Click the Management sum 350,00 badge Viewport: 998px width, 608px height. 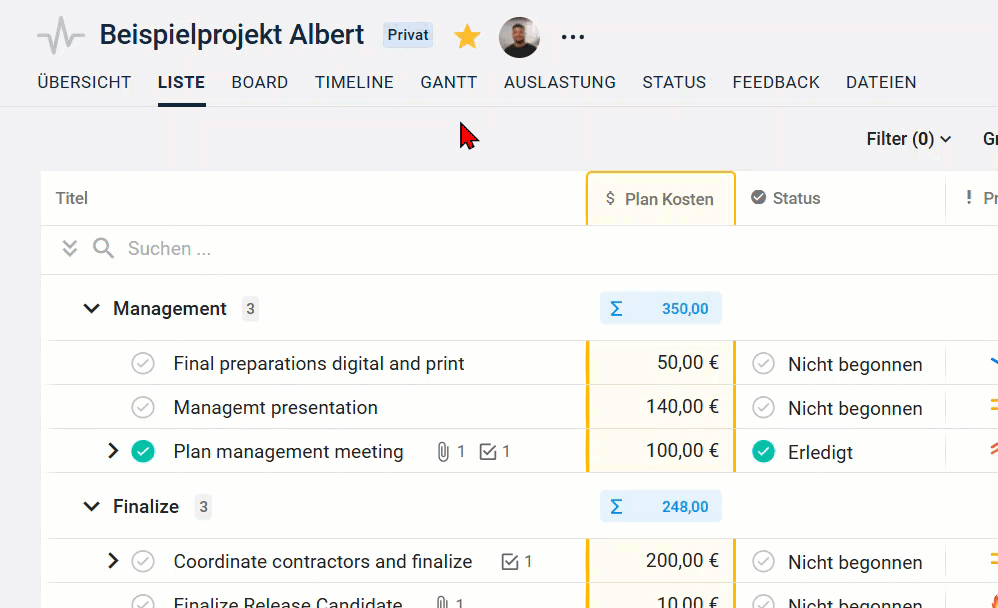(x=661, y=309)
